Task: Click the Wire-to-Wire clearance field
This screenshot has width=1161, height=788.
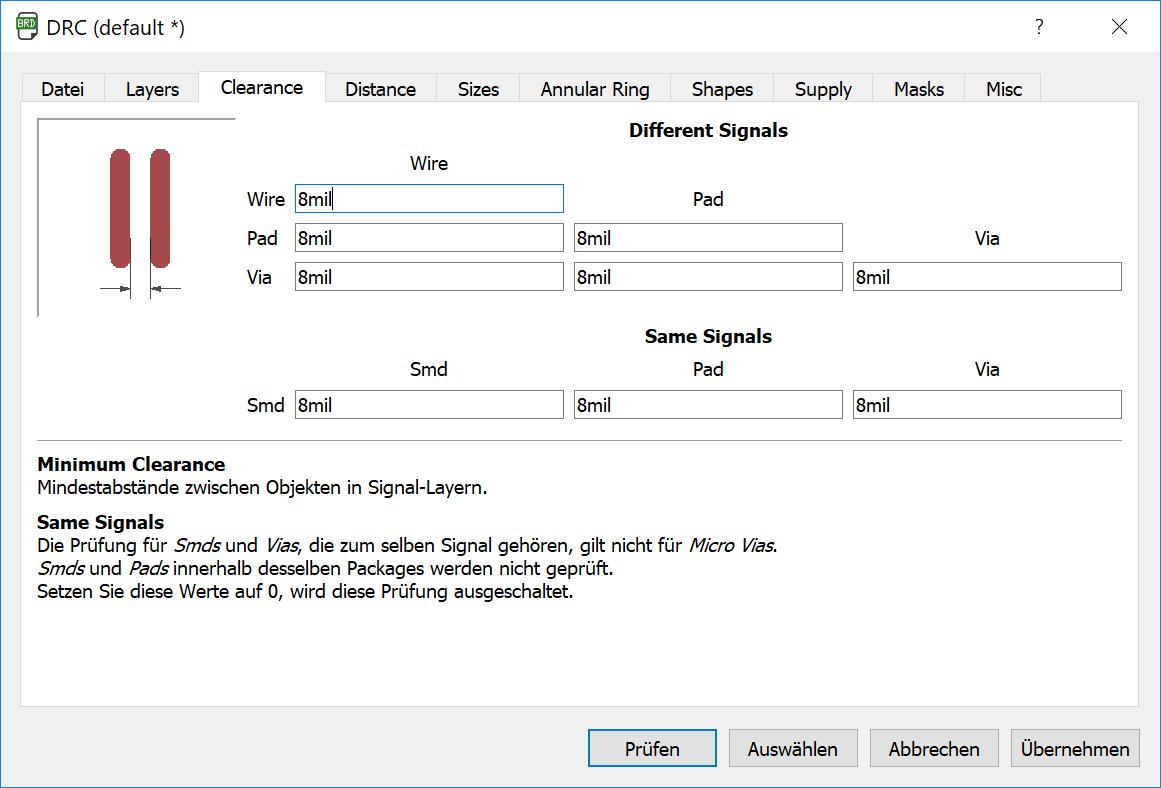Action: (x=429, y=199)
